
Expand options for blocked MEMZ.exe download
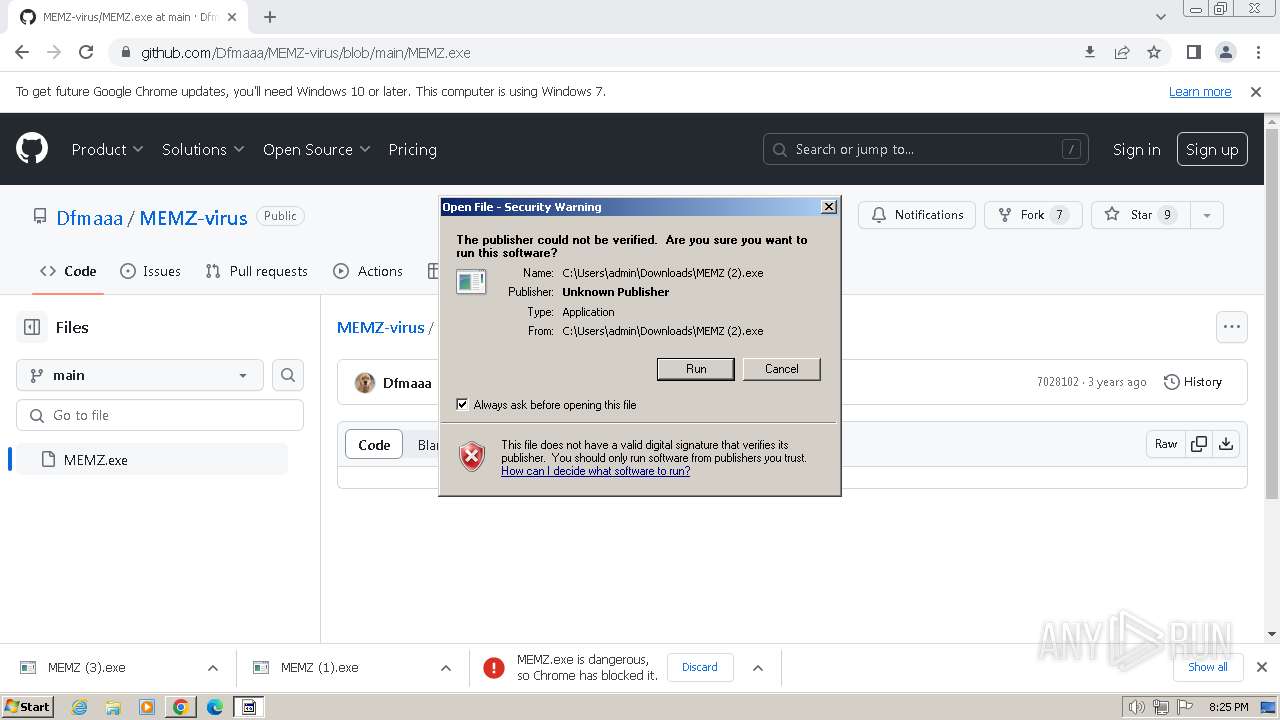pyautogui.click(x=758, y=668)
